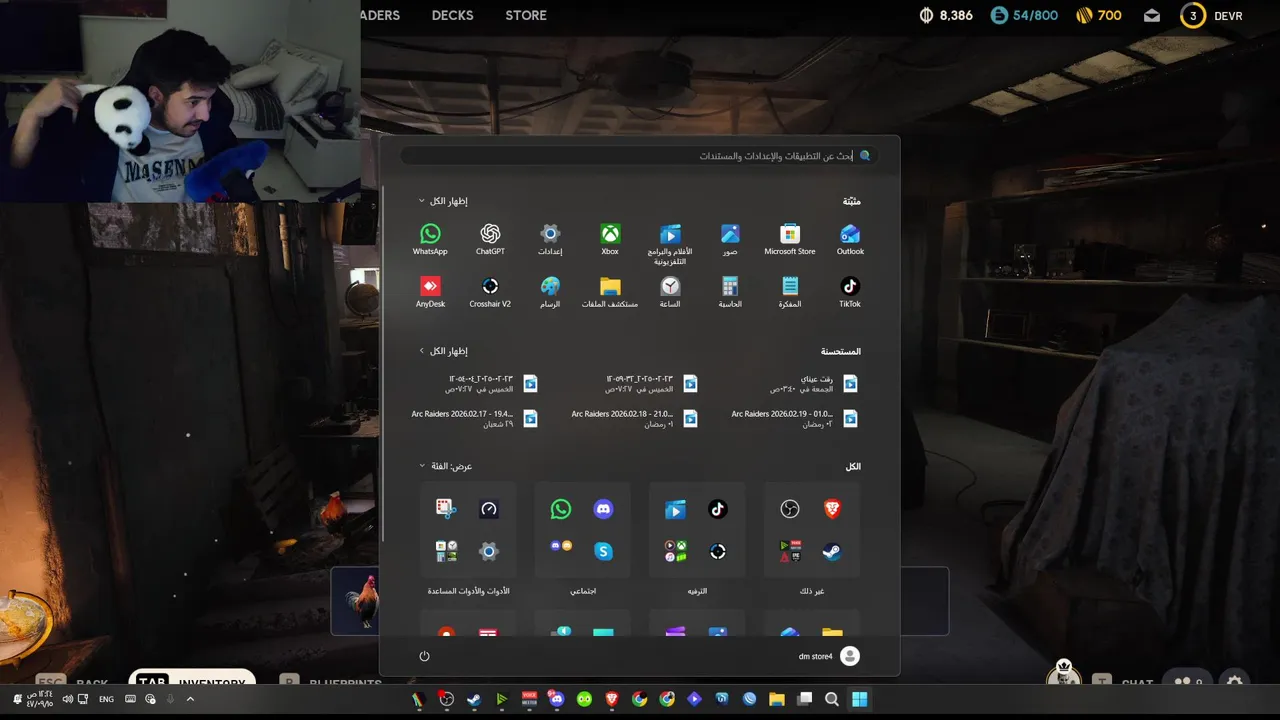Open taskbar Search magnifier

coord(832,700)
